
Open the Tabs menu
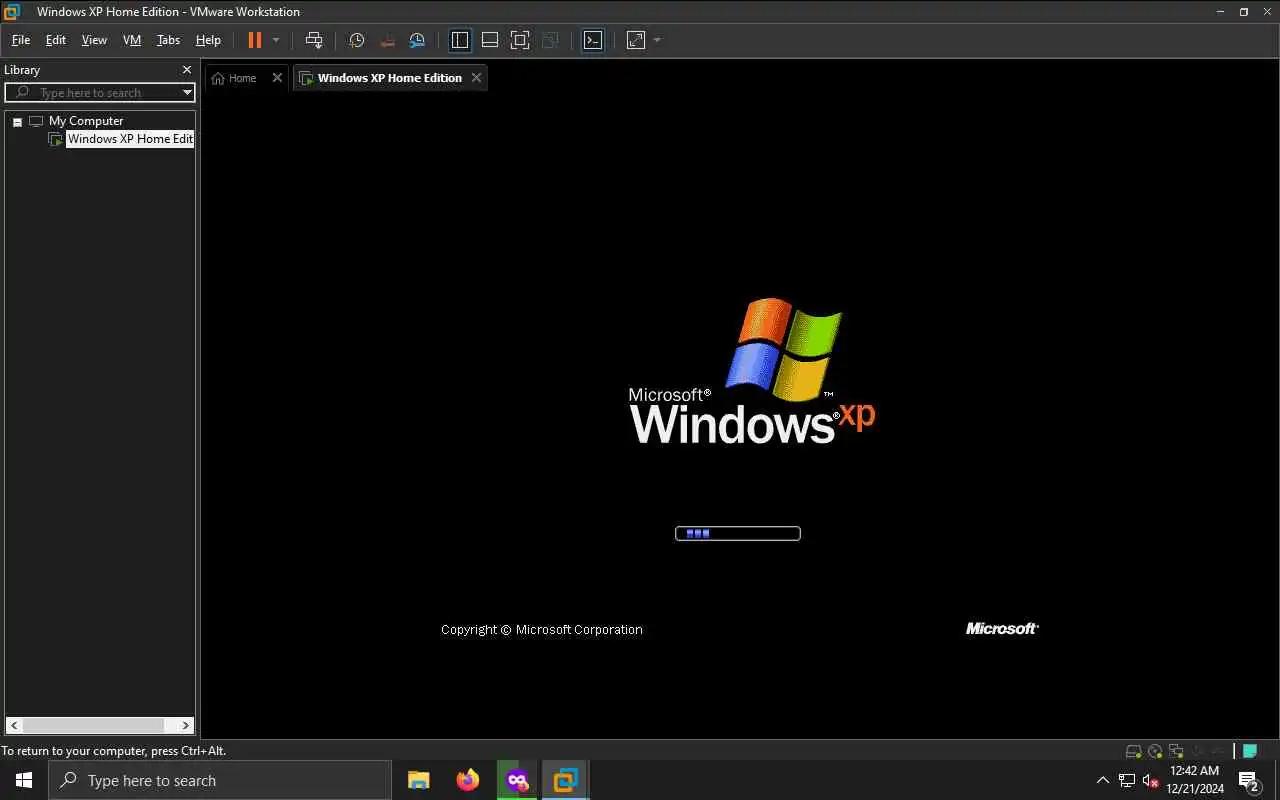(x=168, y=40)
